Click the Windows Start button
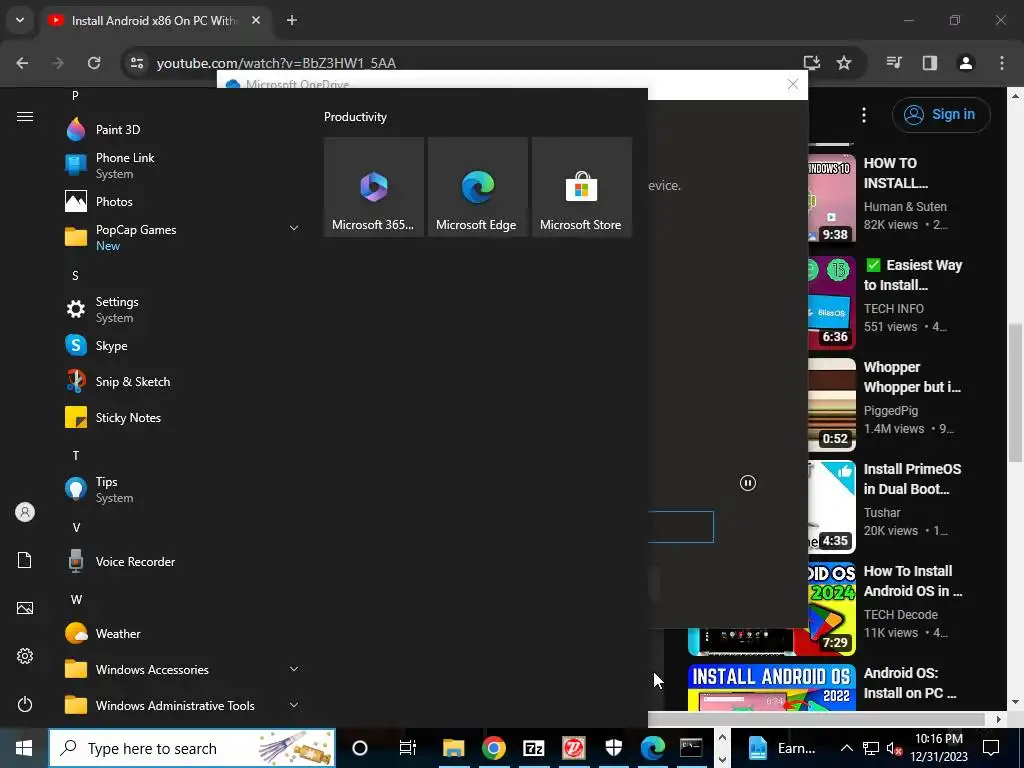The height and width of the screenshot is (768, 1024). 24,748
